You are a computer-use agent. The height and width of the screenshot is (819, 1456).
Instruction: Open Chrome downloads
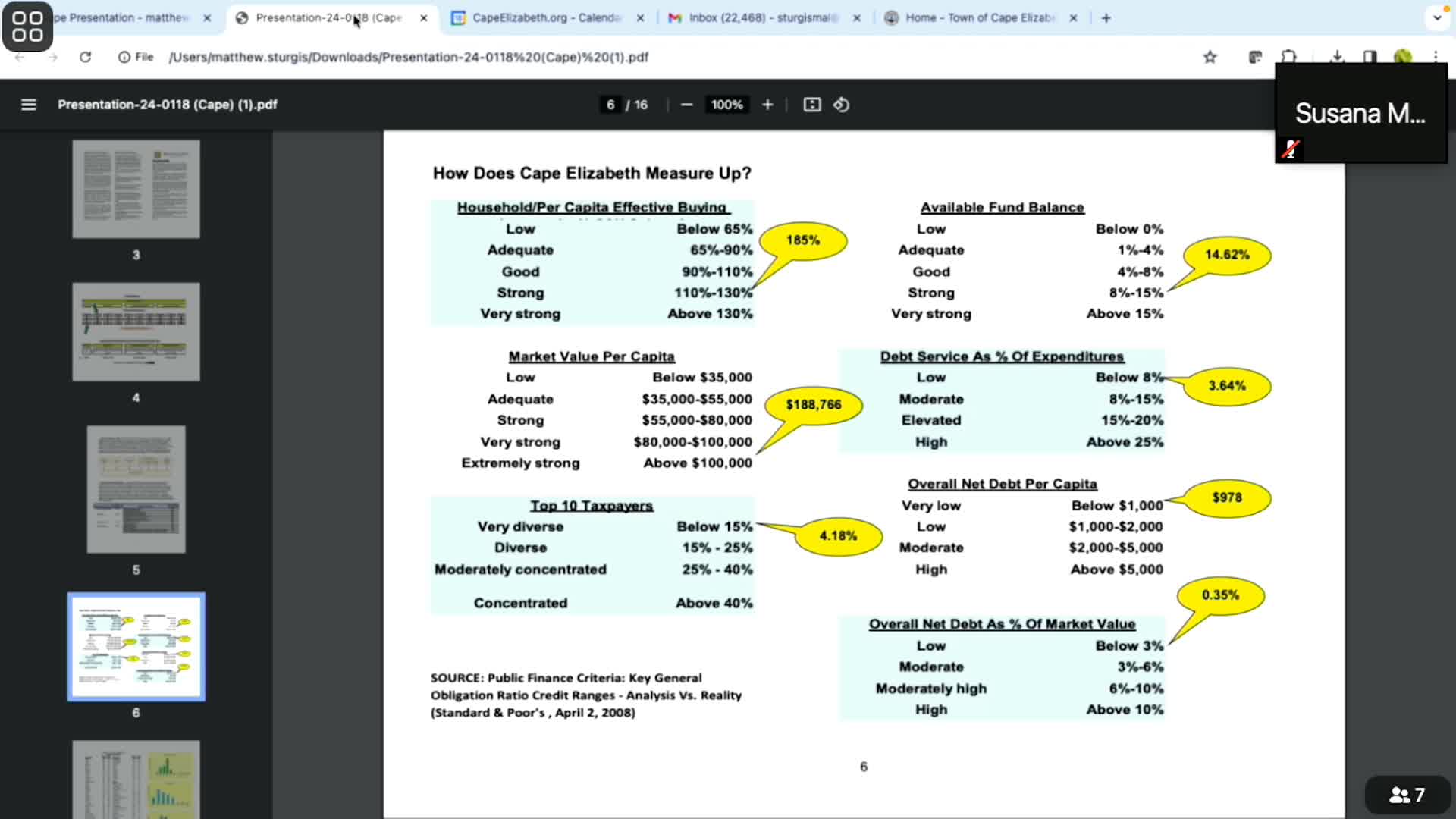1337,56
